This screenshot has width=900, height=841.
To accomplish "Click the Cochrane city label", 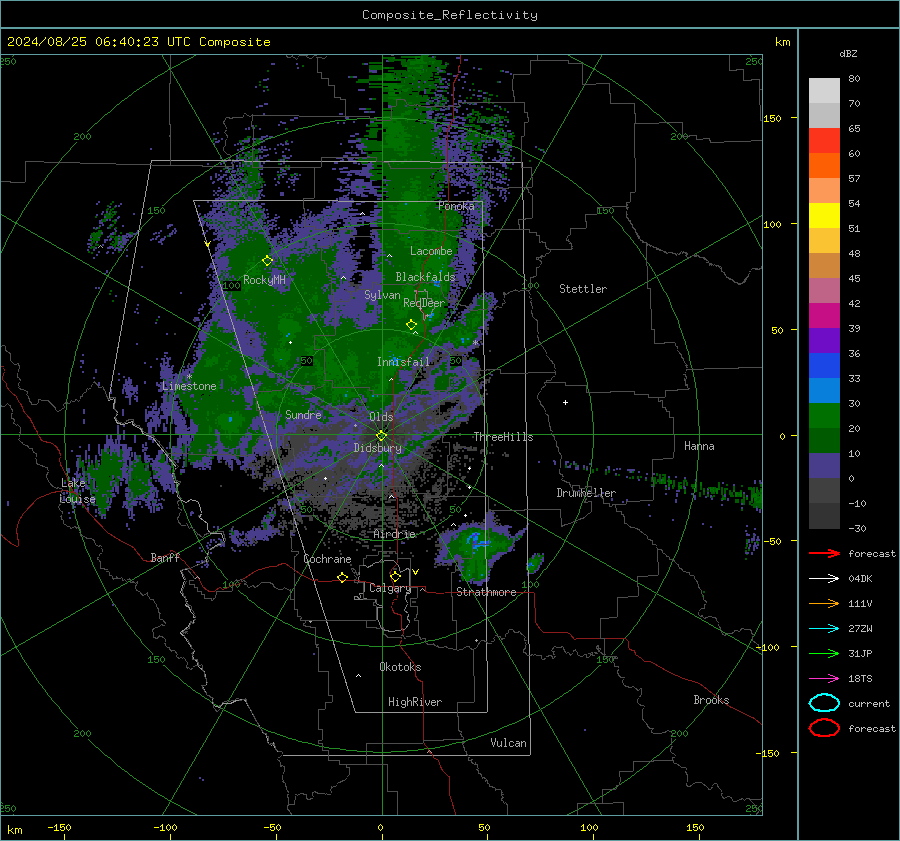I will point(327,559).
